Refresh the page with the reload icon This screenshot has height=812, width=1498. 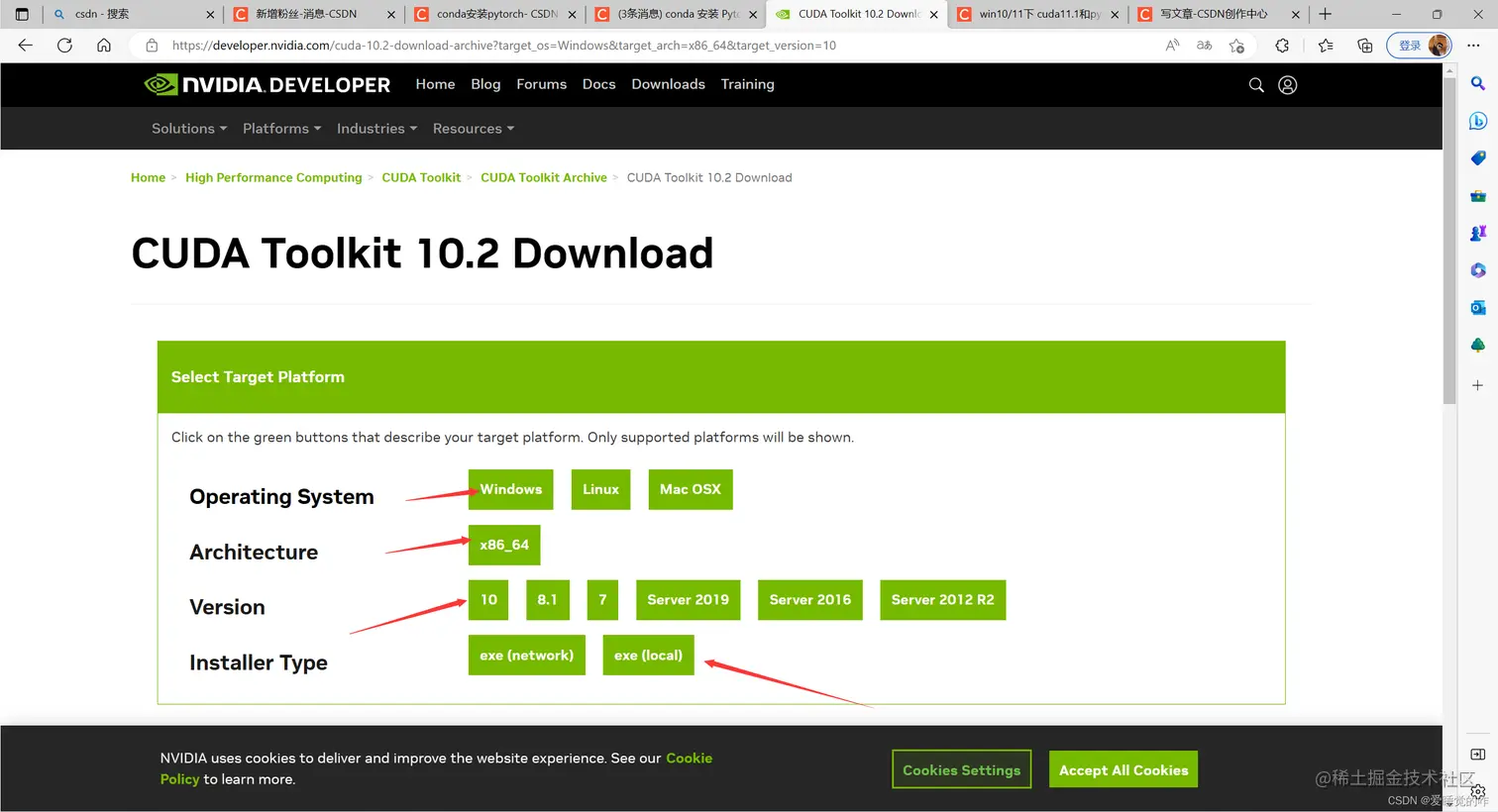coord(64,46)
